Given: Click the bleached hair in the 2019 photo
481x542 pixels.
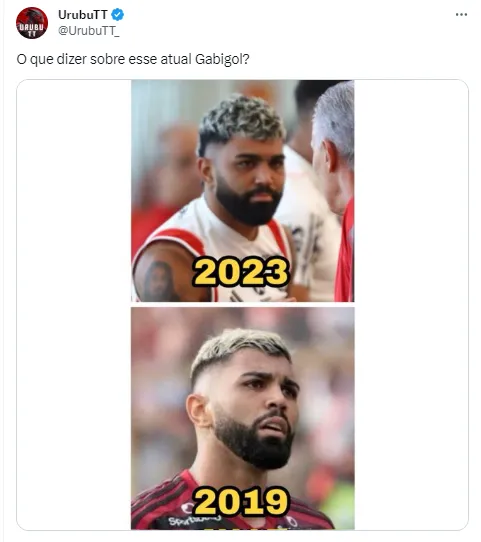Looking at the screenshot, I should pyautogui.click(x=238, y=347).
